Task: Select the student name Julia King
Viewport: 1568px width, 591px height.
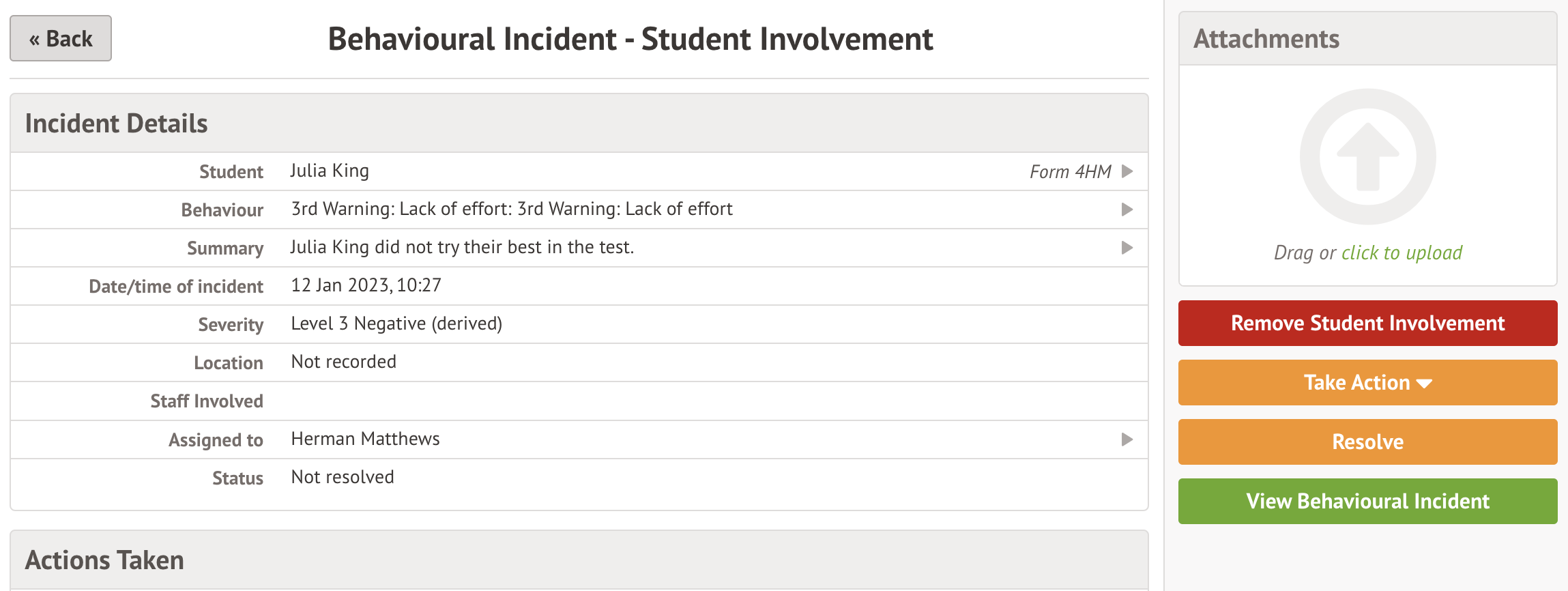Action: (330, 171)
